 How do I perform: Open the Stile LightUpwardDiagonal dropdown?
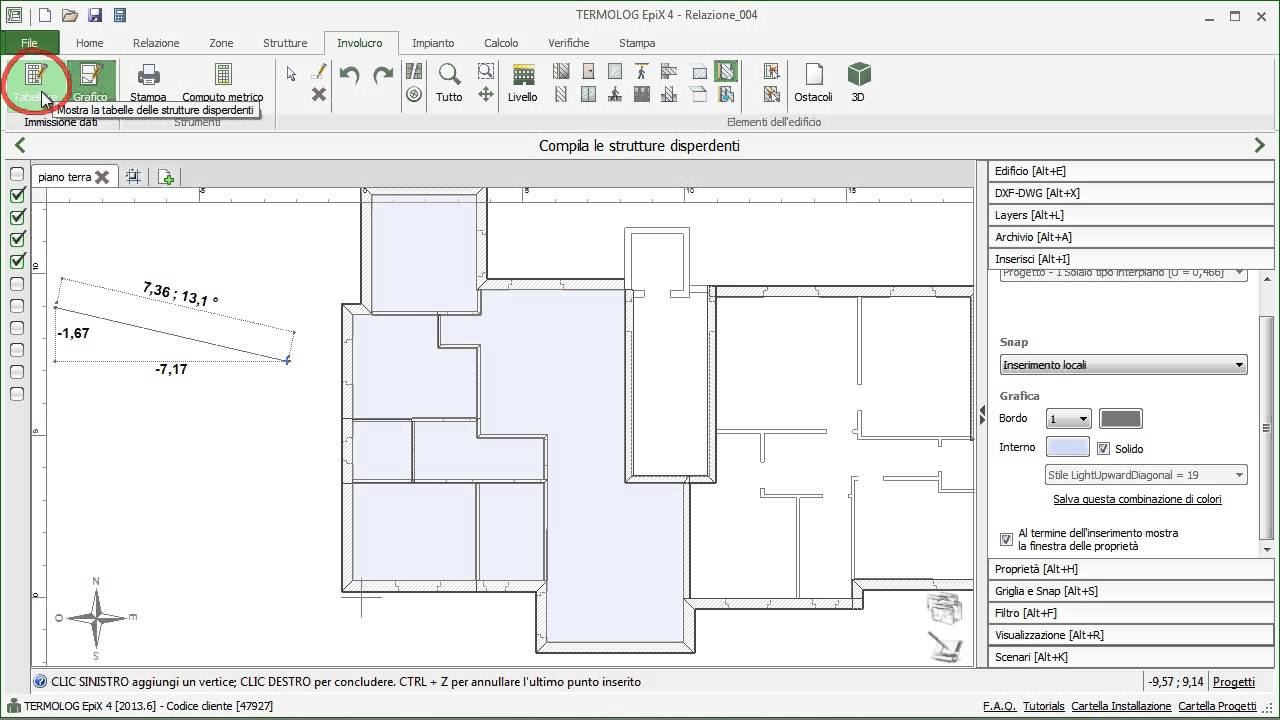[1146, 475]
